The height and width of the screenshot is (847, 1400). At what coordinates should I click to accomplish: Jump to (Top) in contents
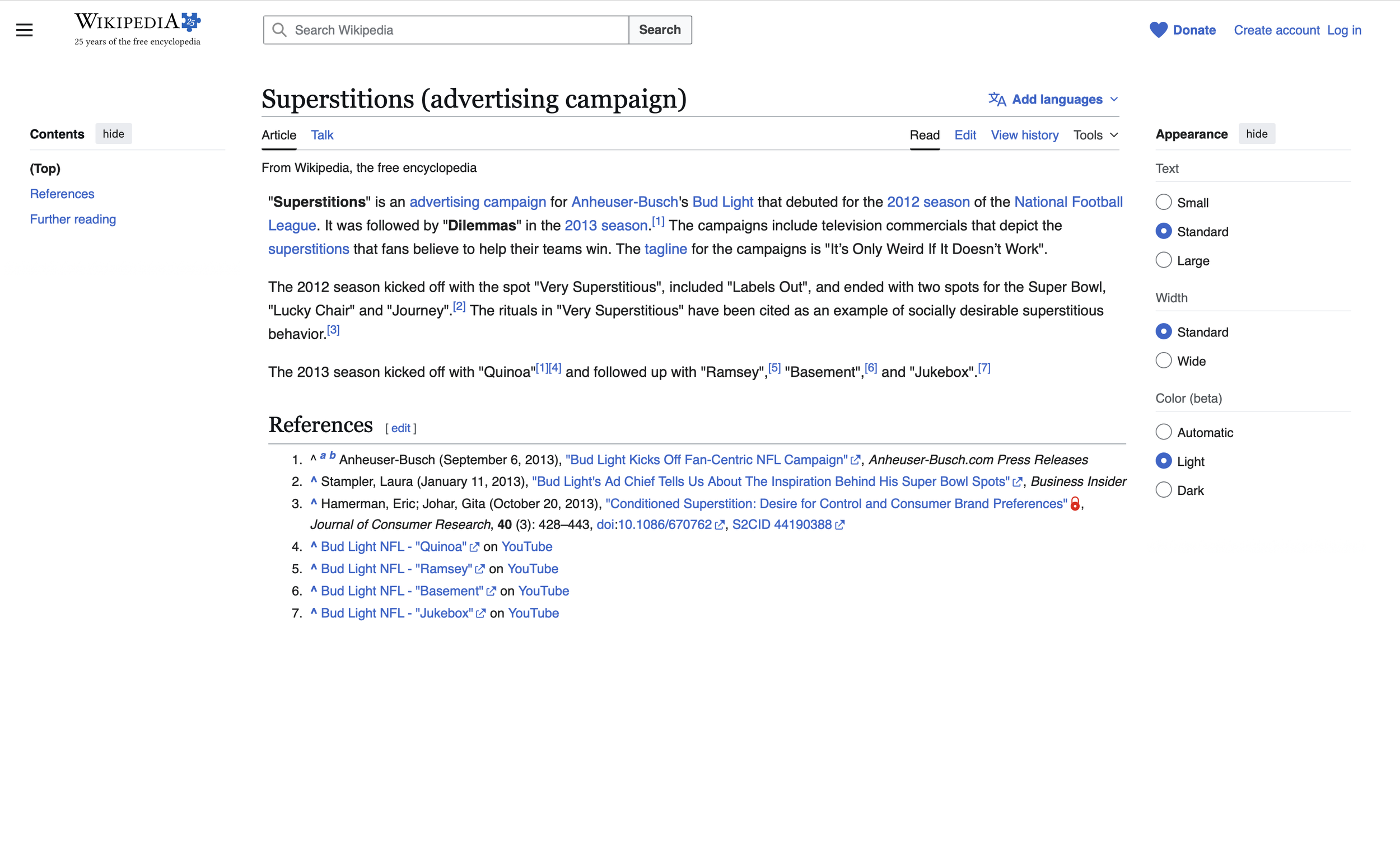pos(45,169)
